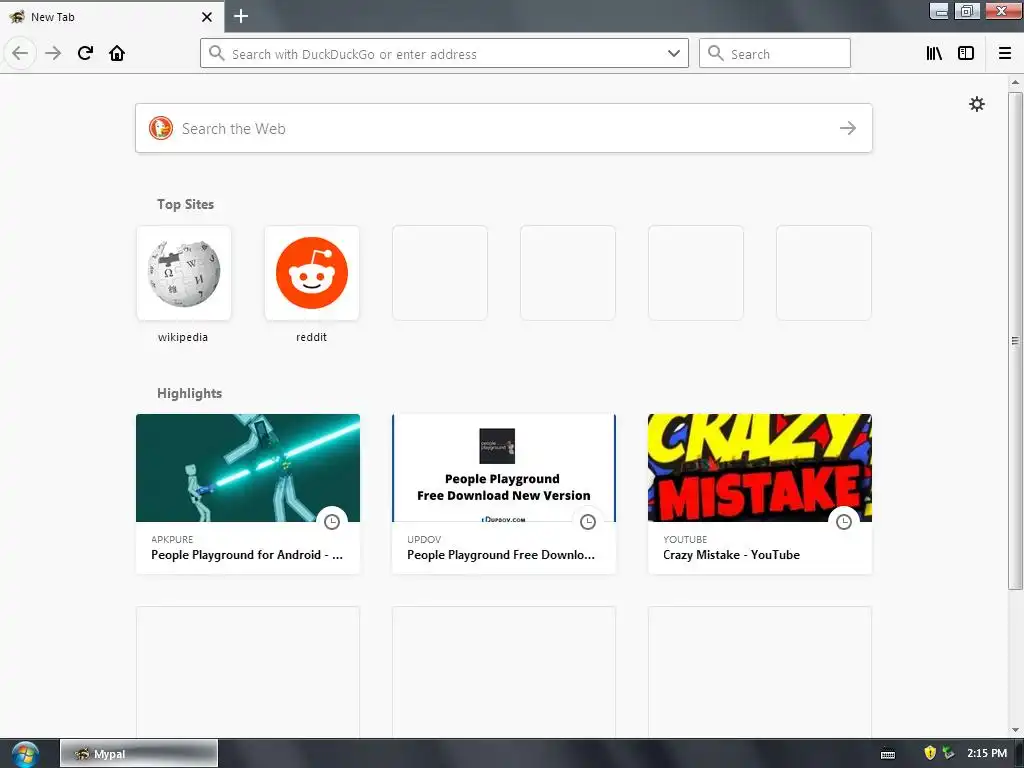This screenshot has height=768, width=1024.
Task: Click the on-screen keyboard tray icon
Action: 888,754
